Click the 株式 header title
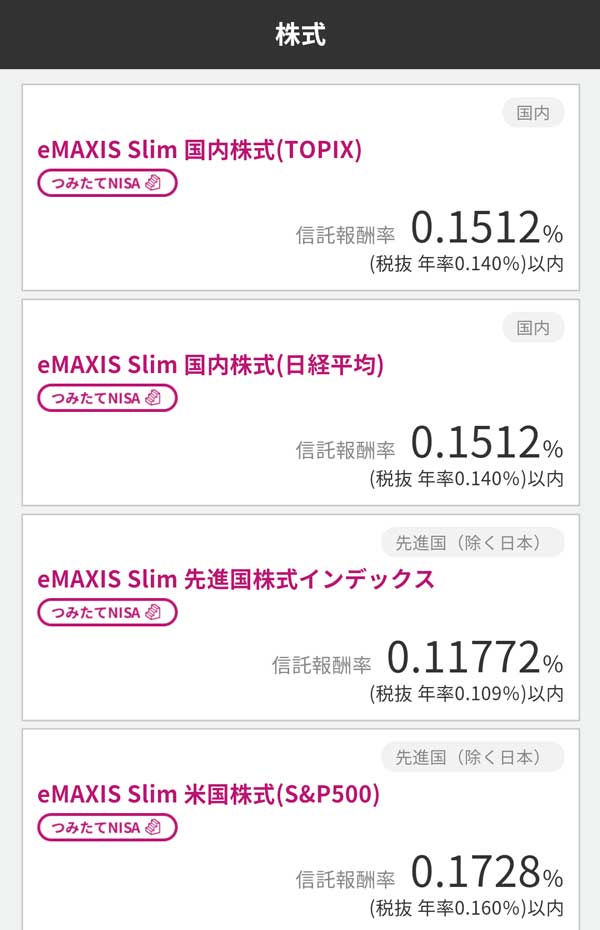The width and height of the screenshot is (600, 930). tap(300, 35)
